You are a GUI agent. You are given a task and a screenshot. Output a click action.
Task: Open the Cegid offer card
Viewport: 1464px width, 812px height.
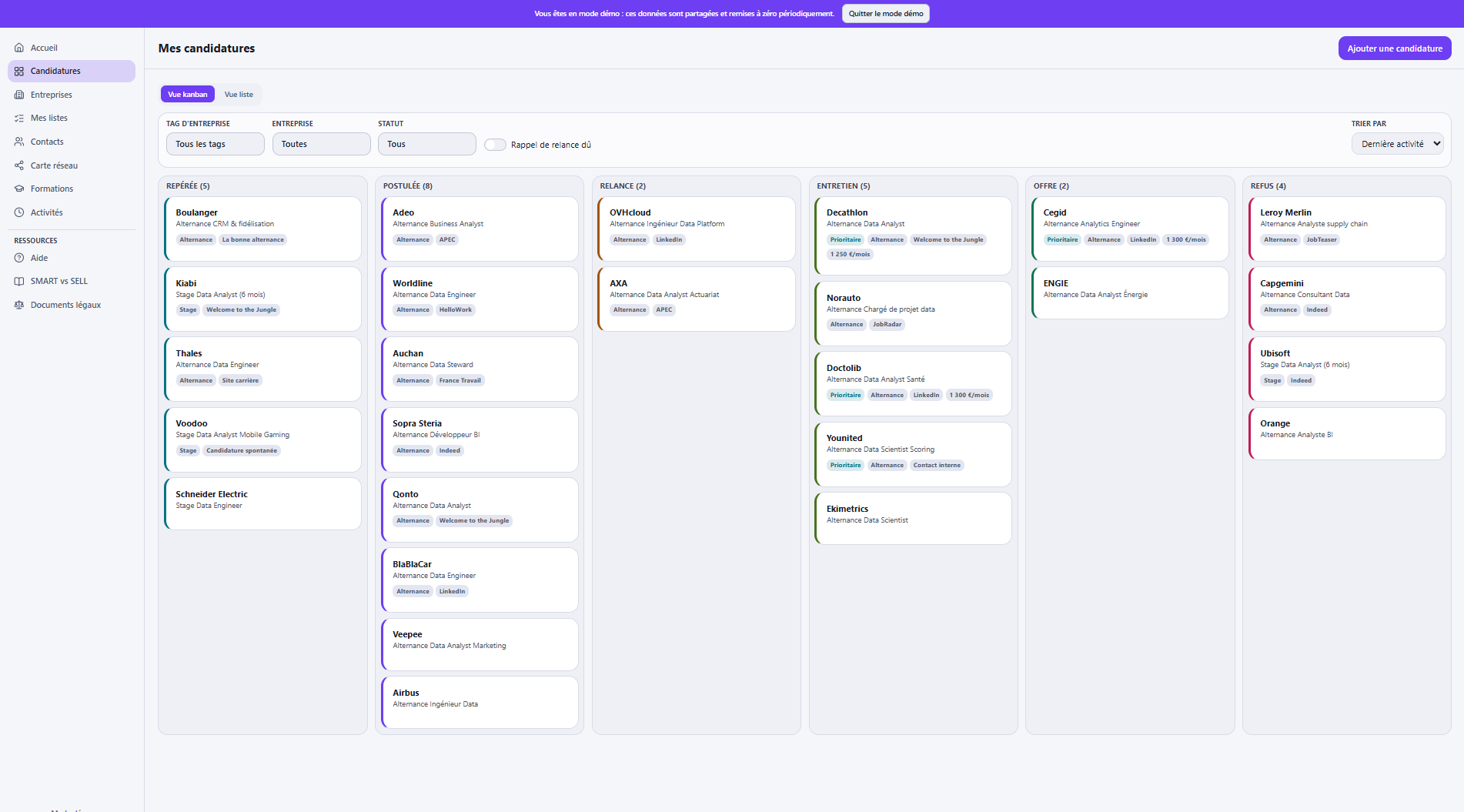(1130, 229)
